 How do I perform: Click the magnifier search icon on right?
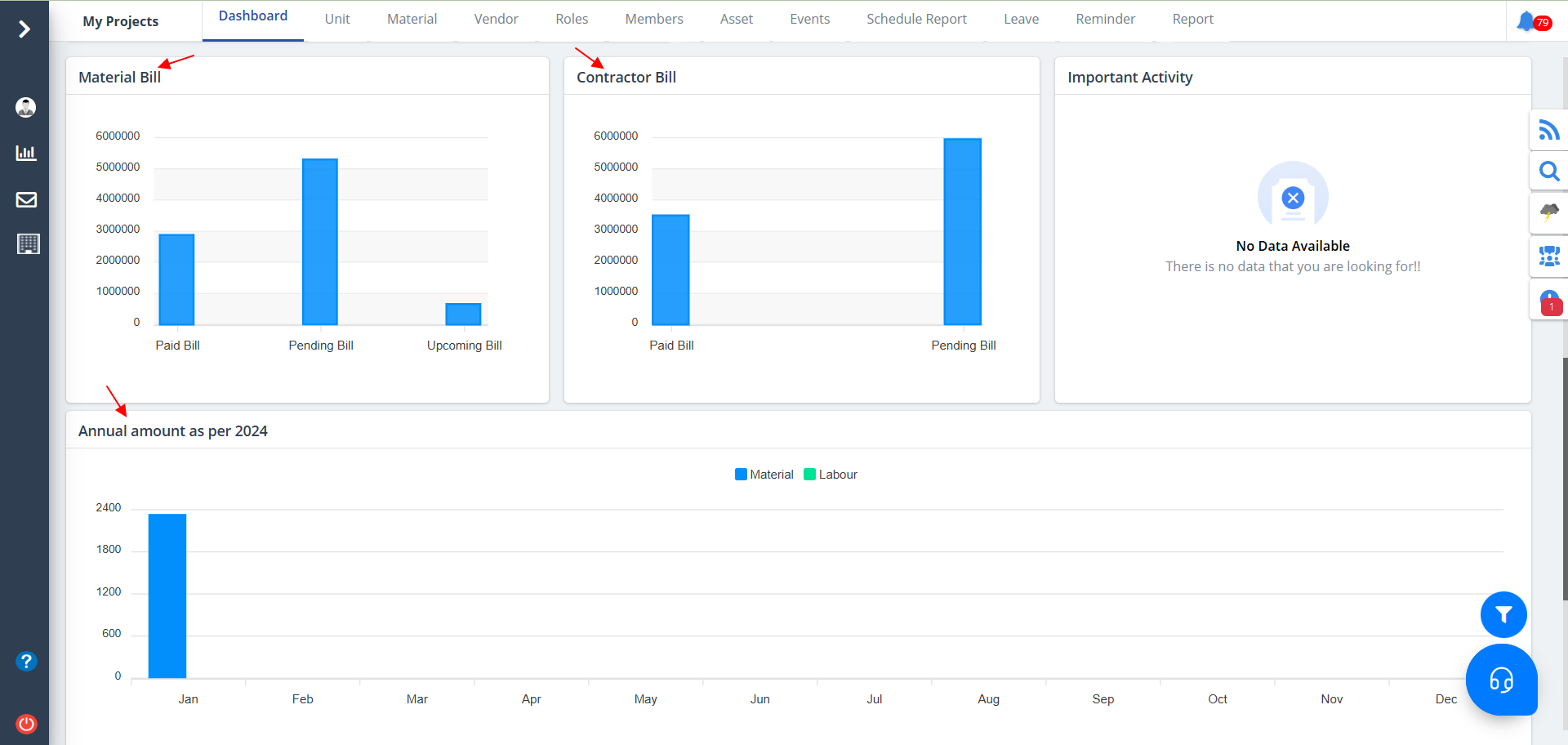(1548, 172)
